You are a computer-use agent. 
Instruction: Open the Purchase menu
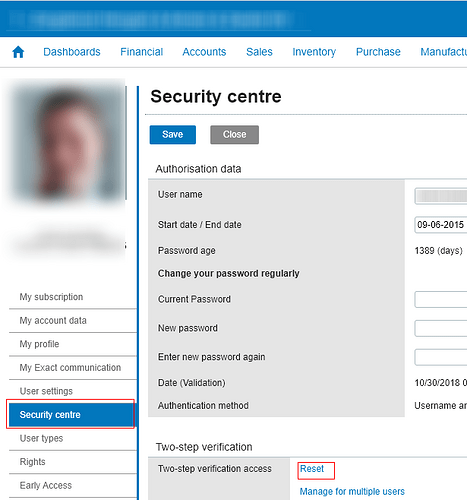click(x=378, y=52)
